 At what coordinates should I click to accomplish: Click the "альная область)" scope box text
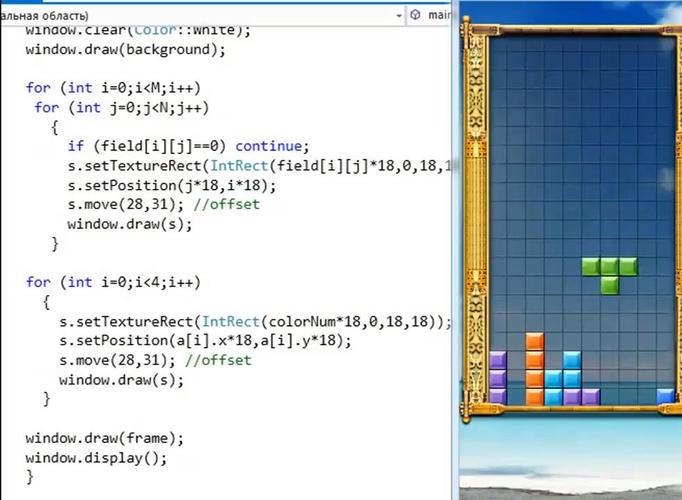coord(44,16)
